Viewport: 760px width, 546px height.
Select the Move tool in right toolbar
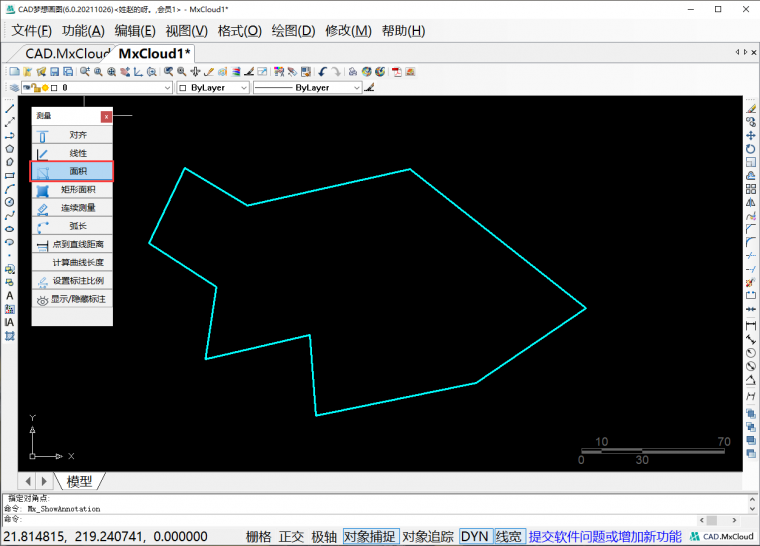[x=751, y=135]
